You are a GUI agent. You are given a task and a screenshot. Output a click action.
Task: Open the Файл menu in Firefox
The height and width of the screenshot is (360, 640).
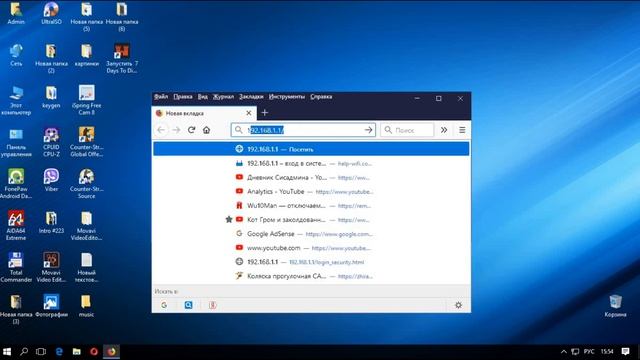161,97
